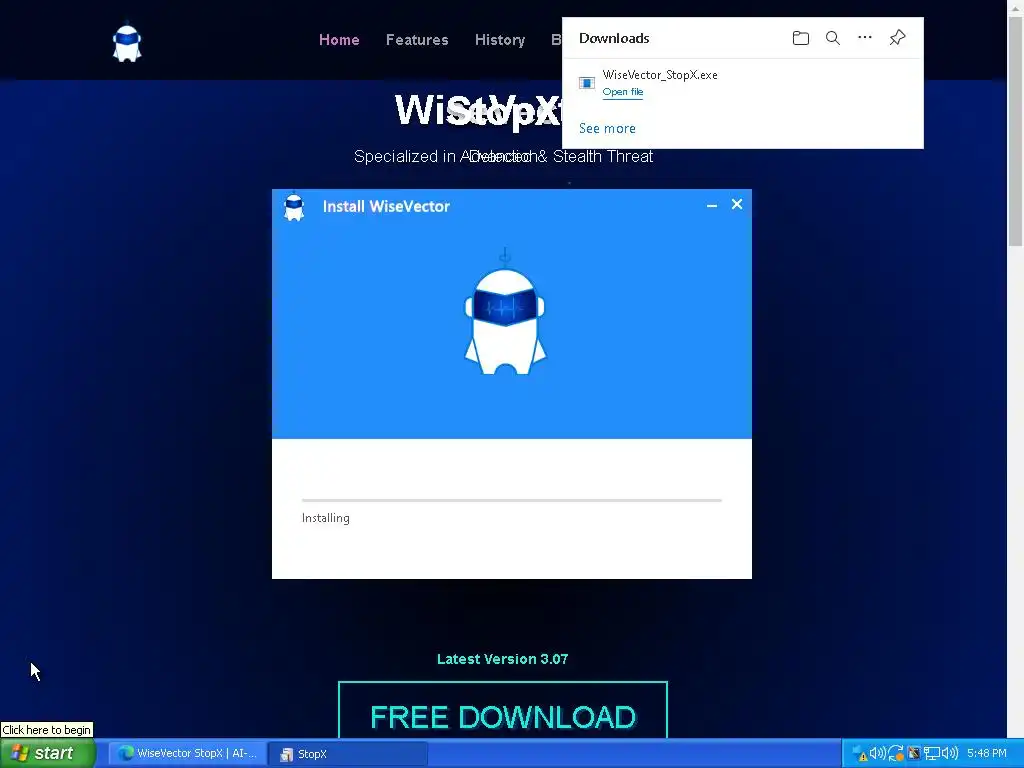Click the large robot mascot image

[x=505, y=313]
